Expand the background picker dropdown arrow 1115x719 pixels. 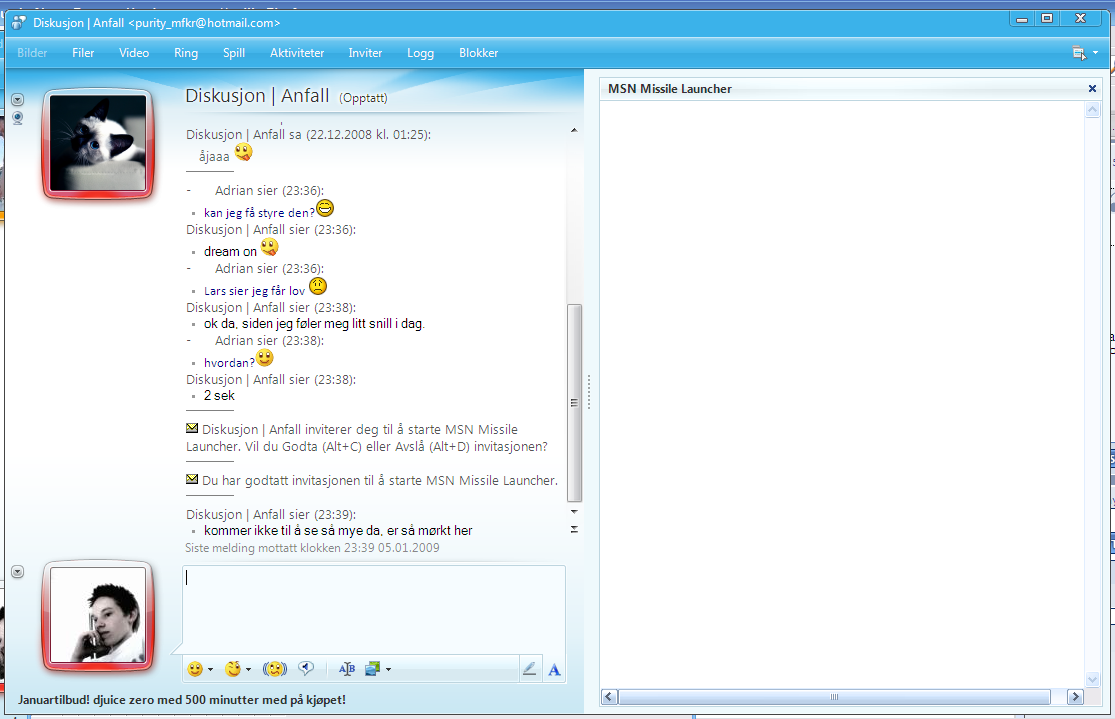(388, 669)
